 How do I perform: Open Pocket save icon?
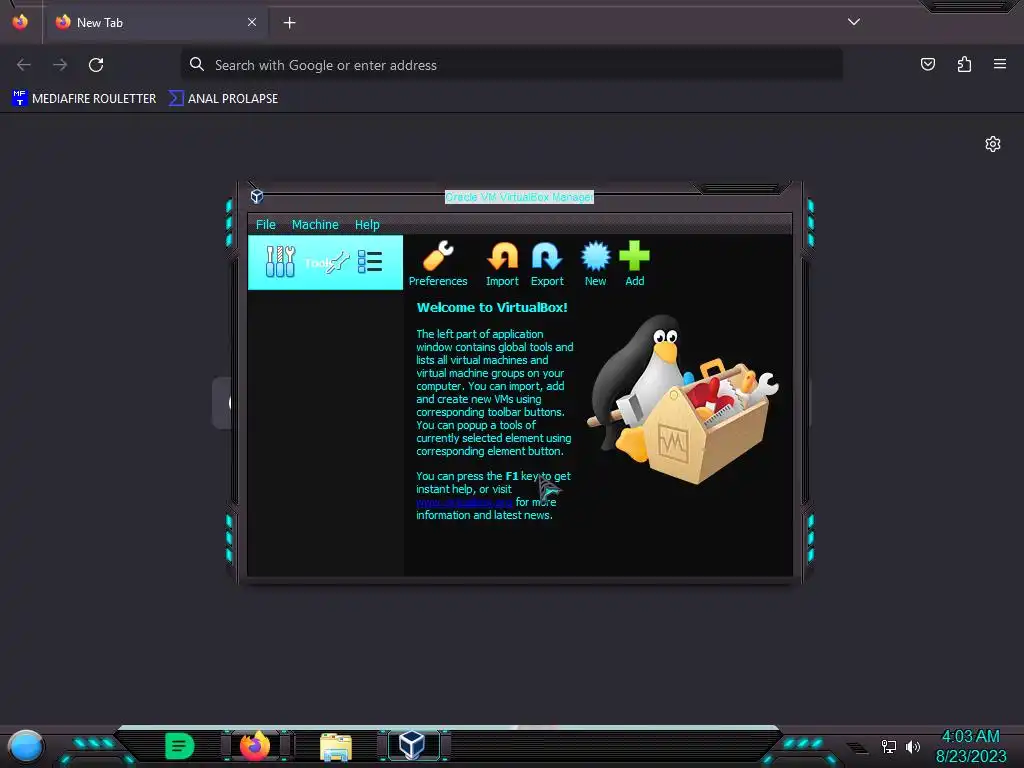(x=927, y=64)
